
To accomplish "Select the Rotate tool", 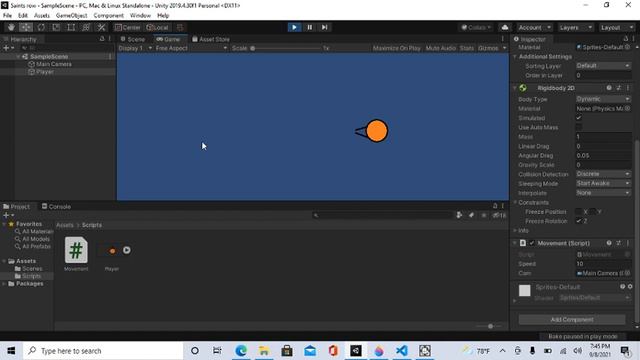I will click(x=41, y=27).
